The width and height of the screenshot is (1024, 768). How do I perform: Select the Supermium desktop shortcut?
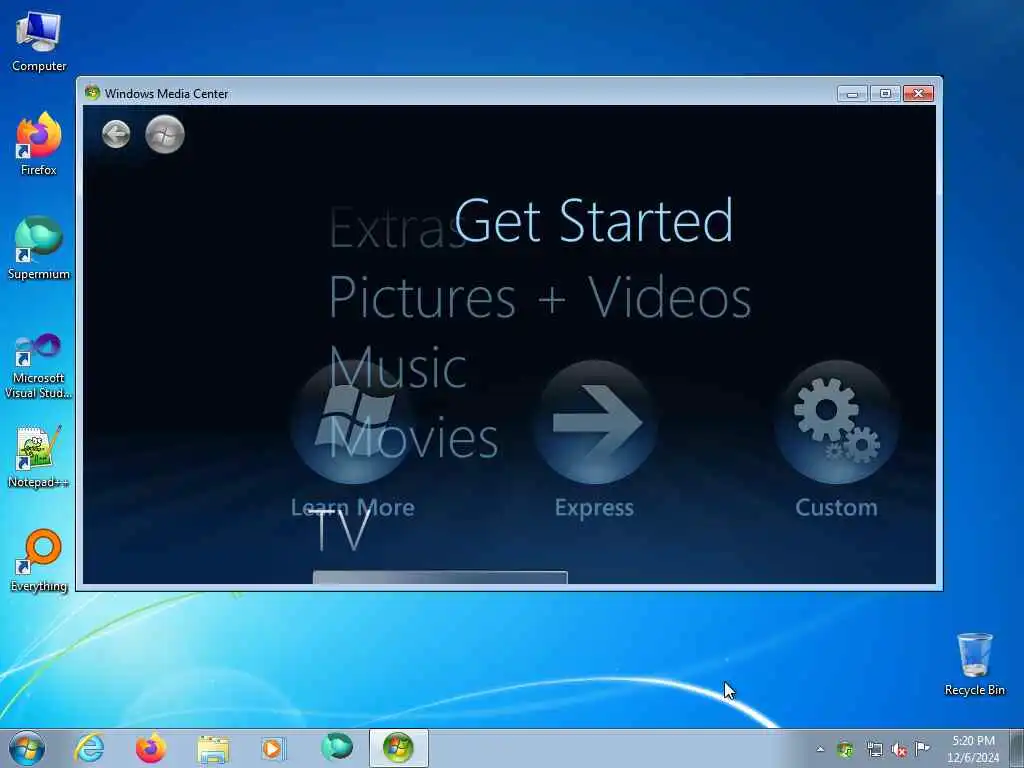[39, 248]
